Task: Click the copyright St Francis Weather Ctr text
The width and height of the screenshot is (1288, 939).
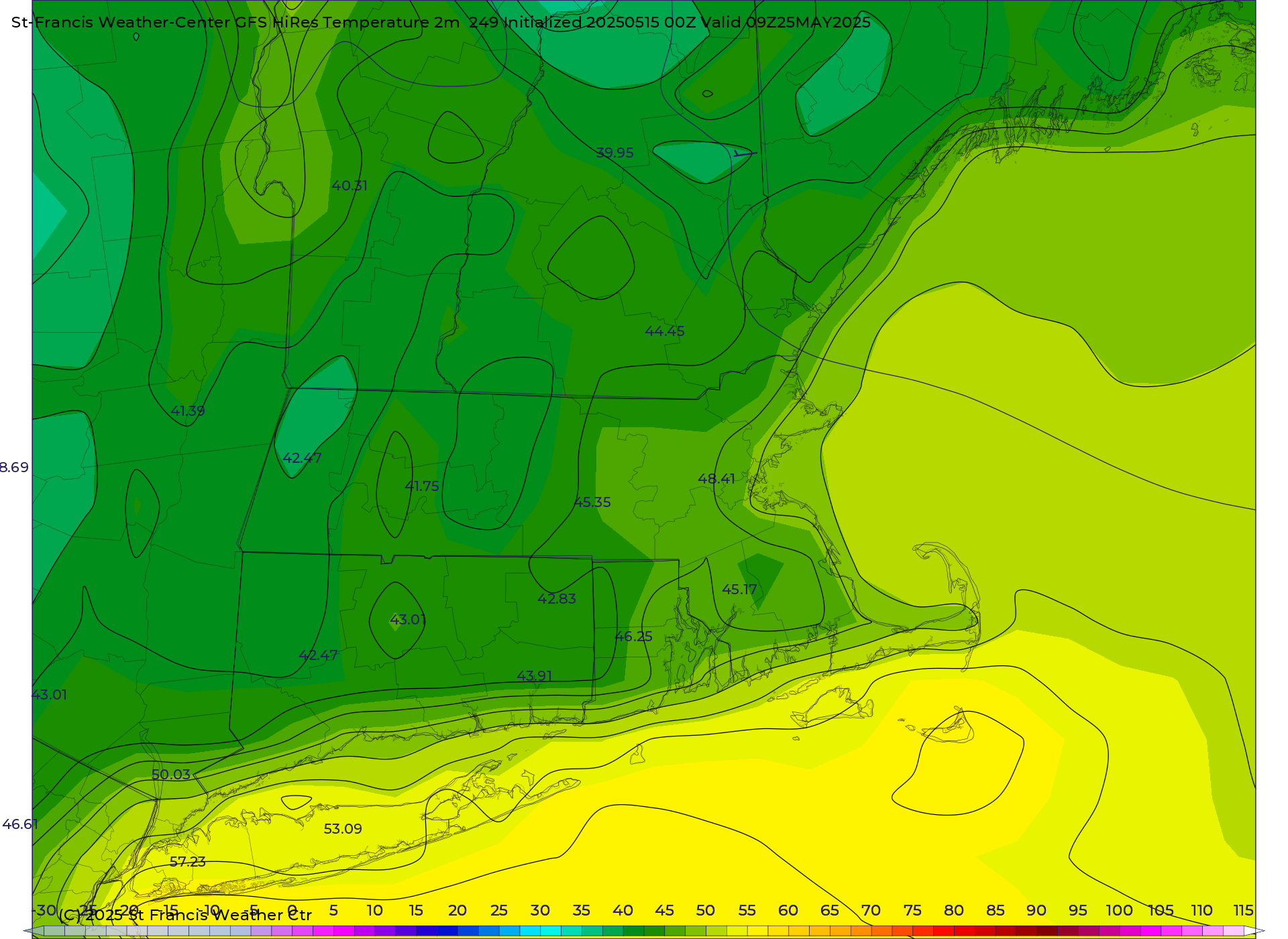Action: [x=185, y=915]
